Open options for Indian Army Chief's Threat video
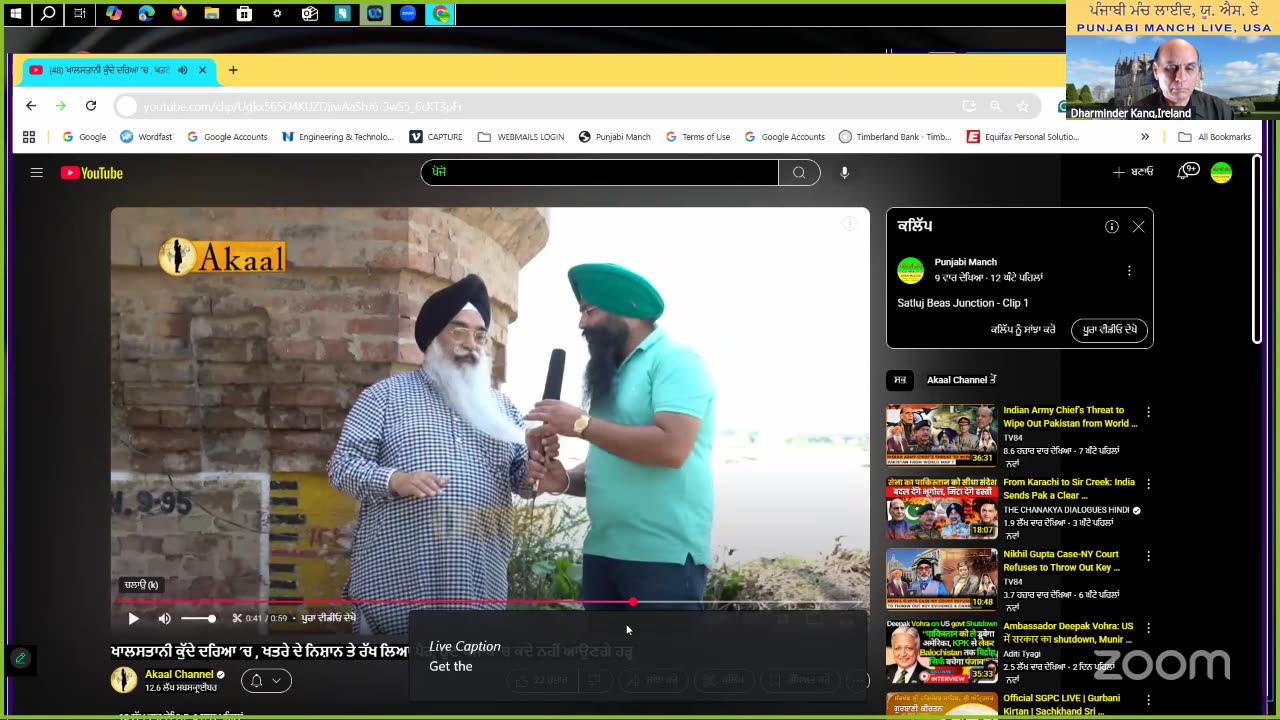The height and width of the screenshot is (720, 1280). (x=1148, y=412)
